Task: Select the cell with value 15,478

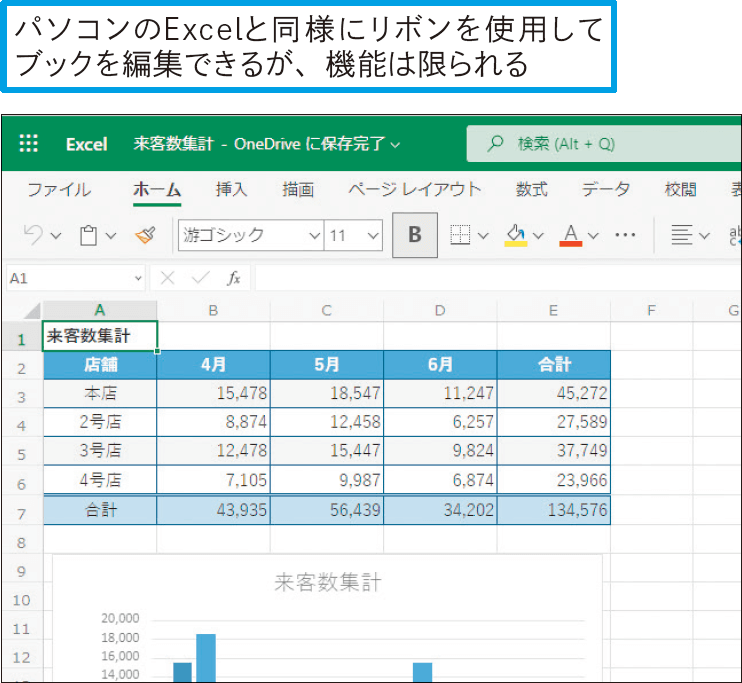Action: coord(213,393)
